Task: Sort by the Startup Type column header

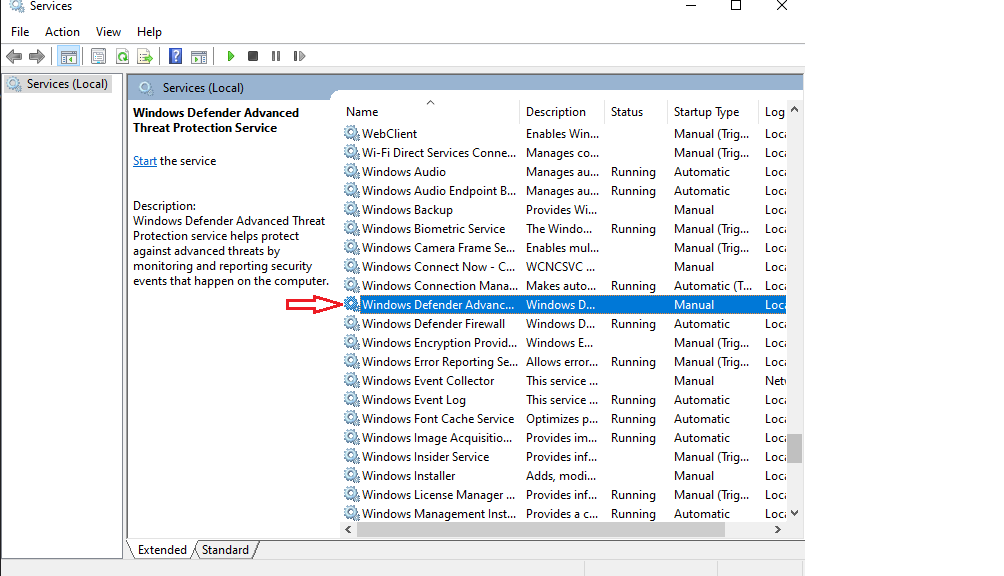Action: pos(713,112)
